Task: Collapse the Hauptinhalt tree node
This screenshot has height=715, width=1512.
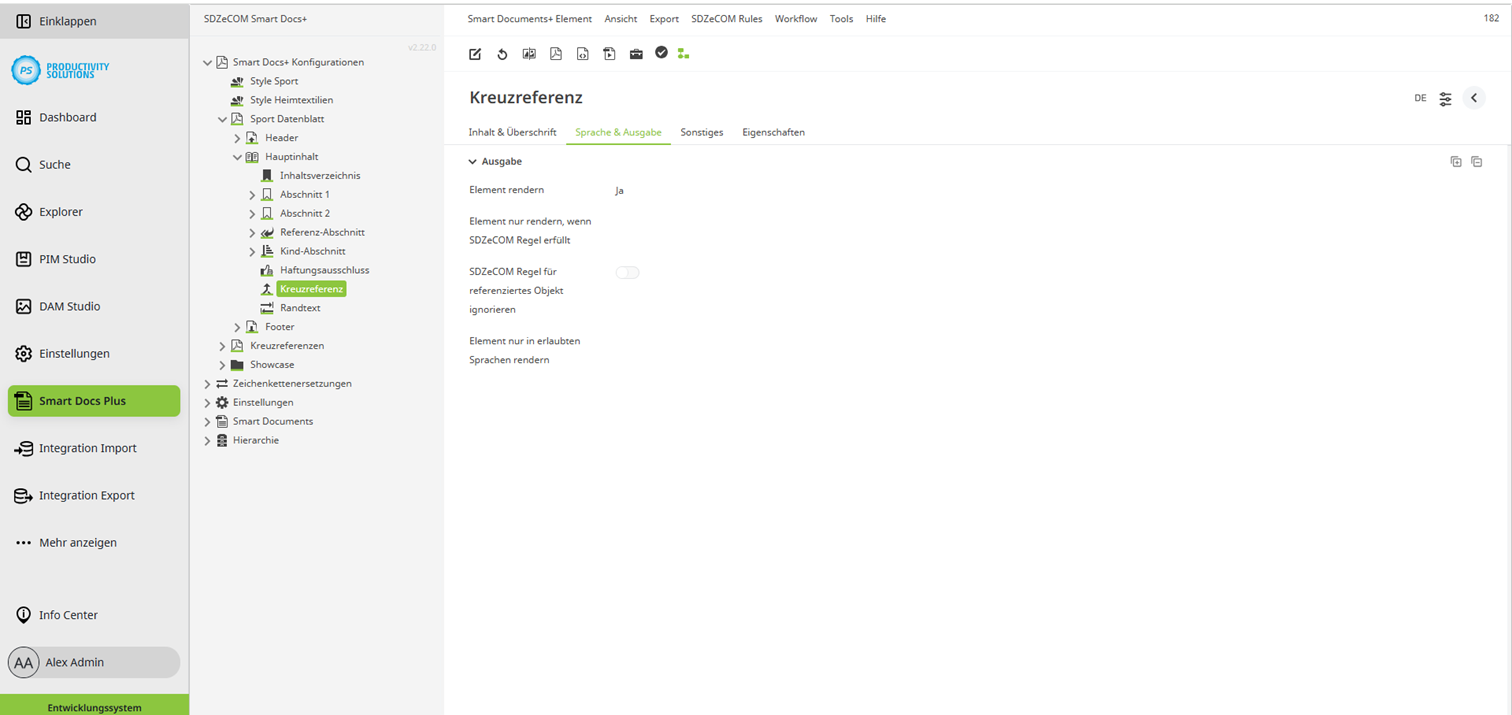Action: [x=238, y=157]
